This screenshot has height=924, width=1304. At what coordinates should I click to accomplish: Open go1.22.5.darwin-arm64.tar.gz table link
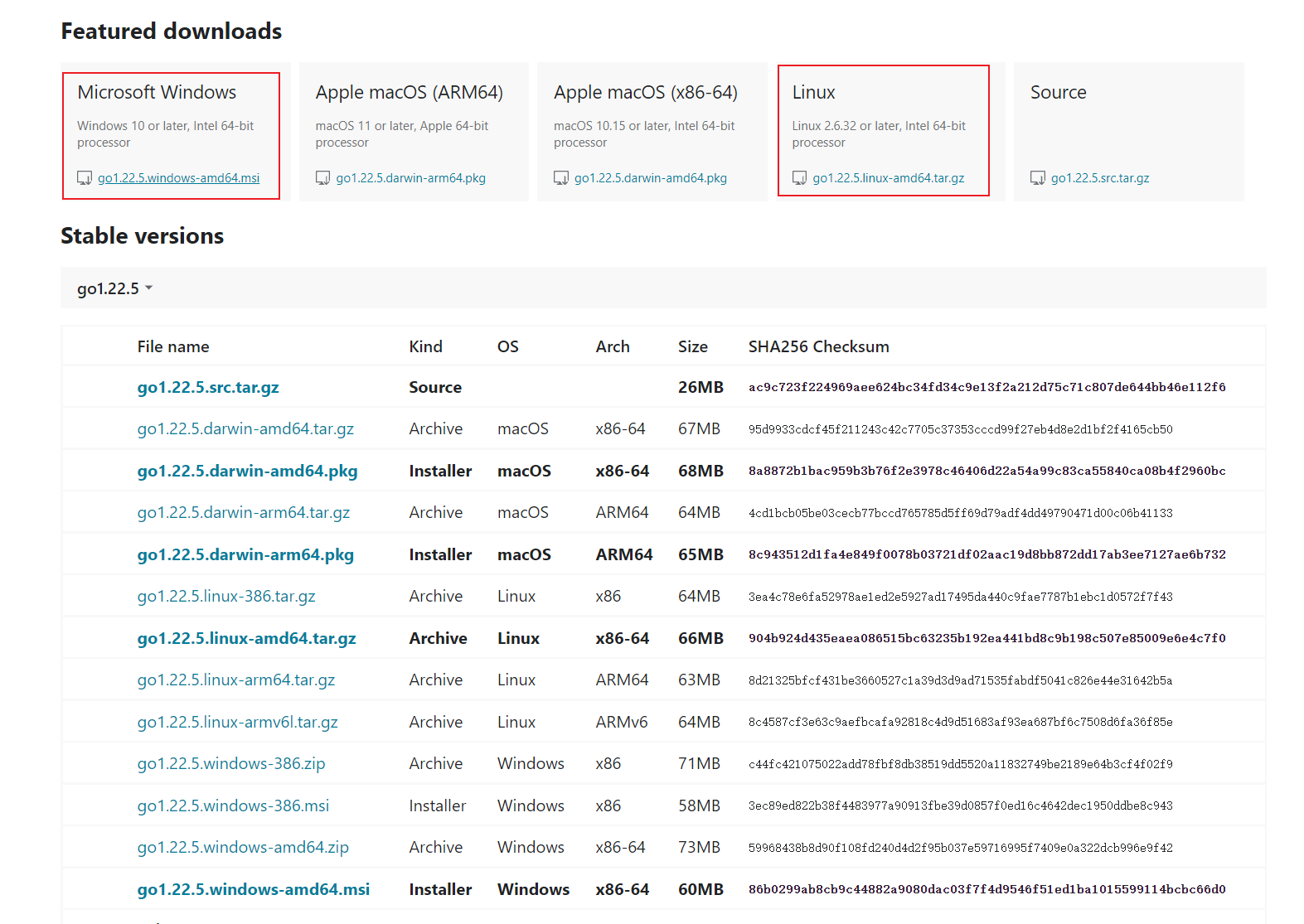(244, 512)
